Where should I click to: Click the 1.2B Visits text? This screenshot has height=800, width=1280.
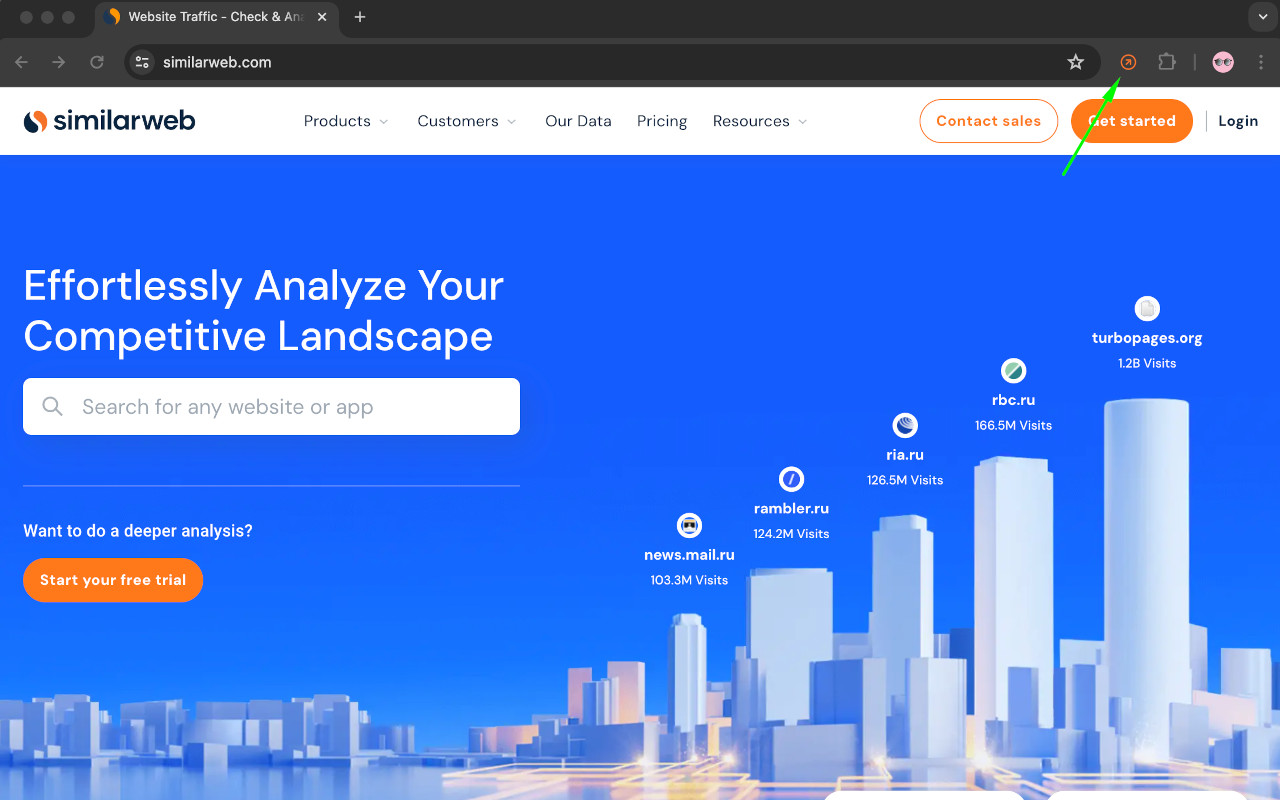click(1147, 363)
